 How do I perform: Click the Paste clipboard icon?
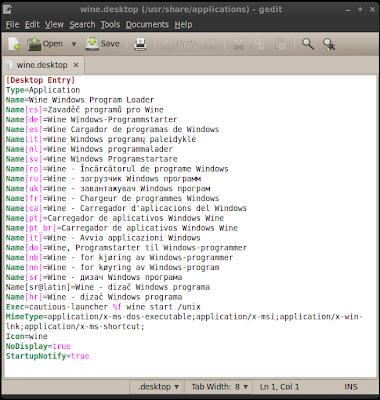280,44
